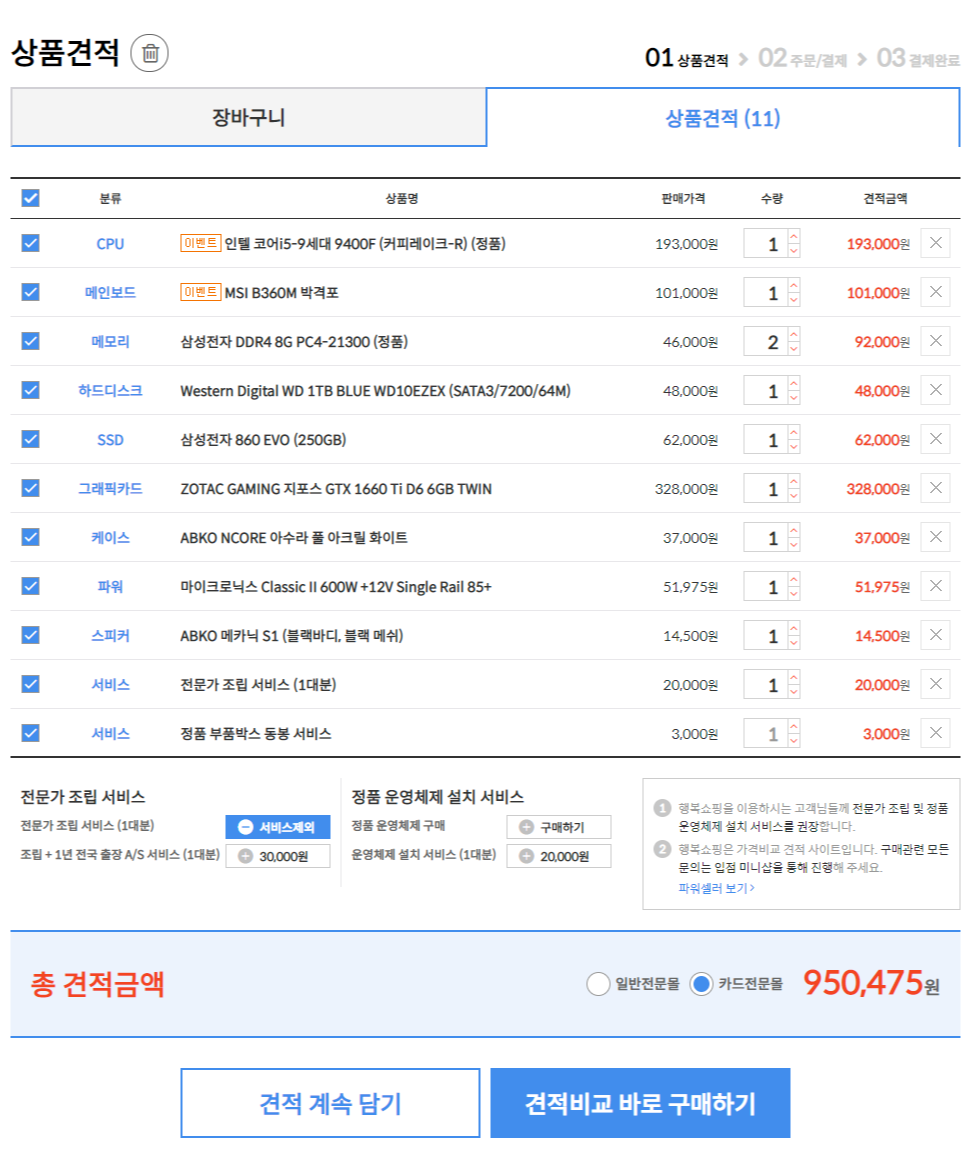Uncheck the select-all checkbox in header
Viewport: 973px width, 1167px height.
coord(31,198)
